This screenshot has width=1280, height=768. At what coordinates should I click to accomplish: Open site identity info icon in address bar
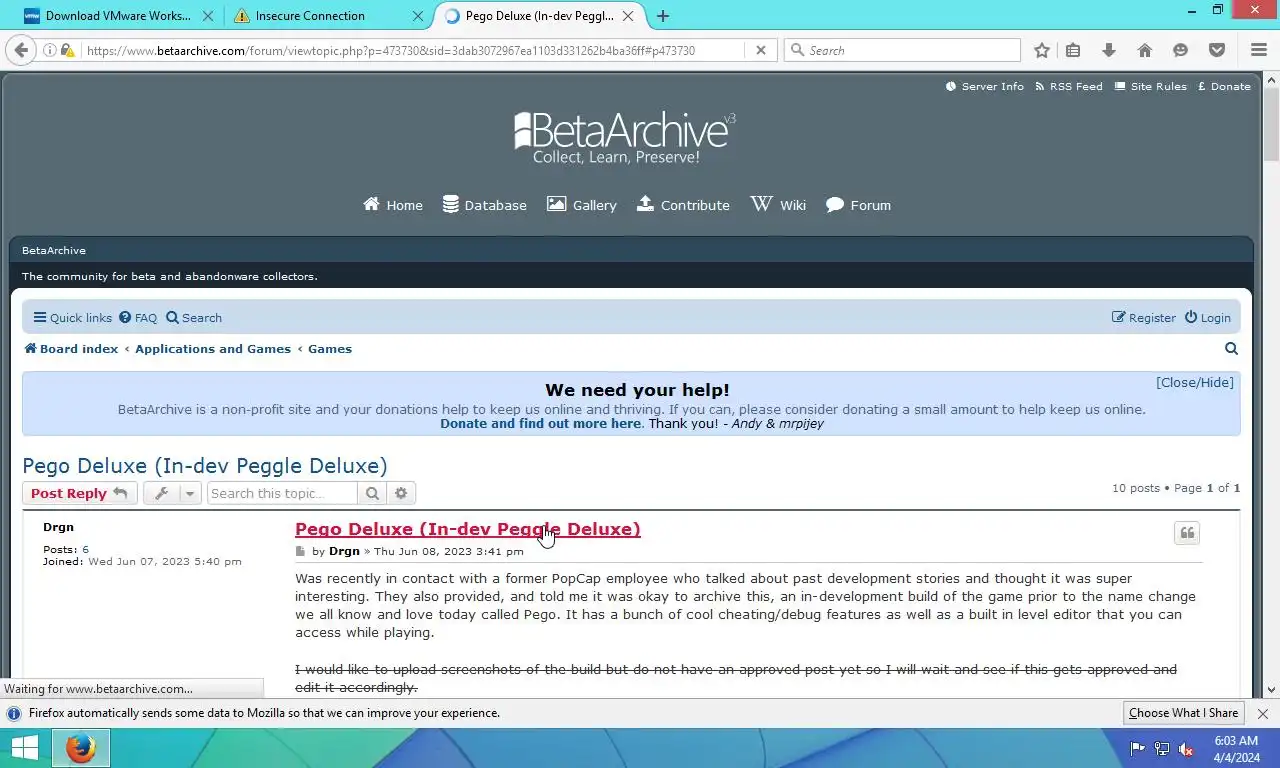[49, 50]
